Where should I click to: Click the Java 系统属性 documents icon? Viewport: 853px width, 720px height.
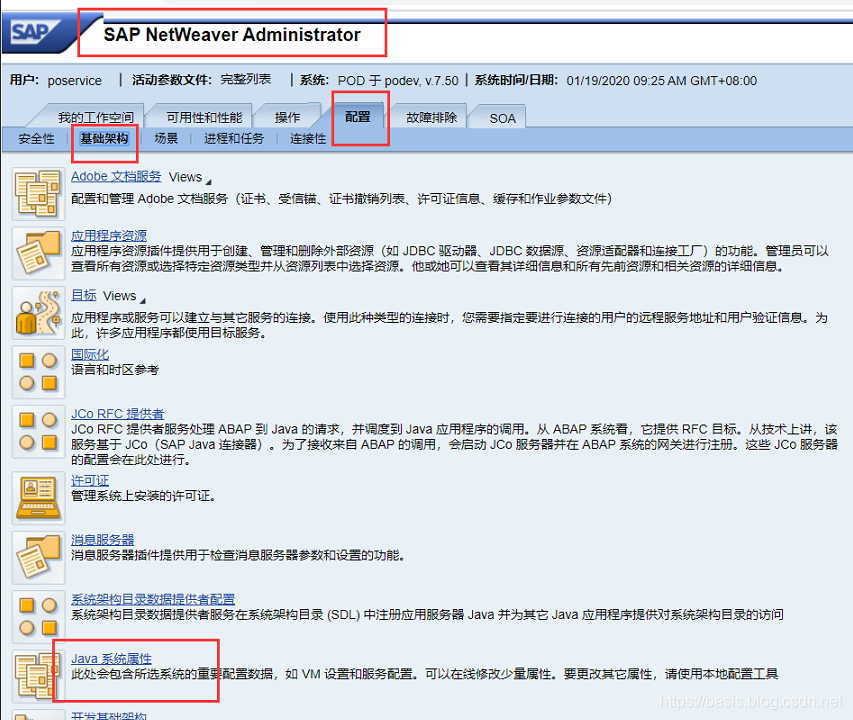(x=38, y=676)
